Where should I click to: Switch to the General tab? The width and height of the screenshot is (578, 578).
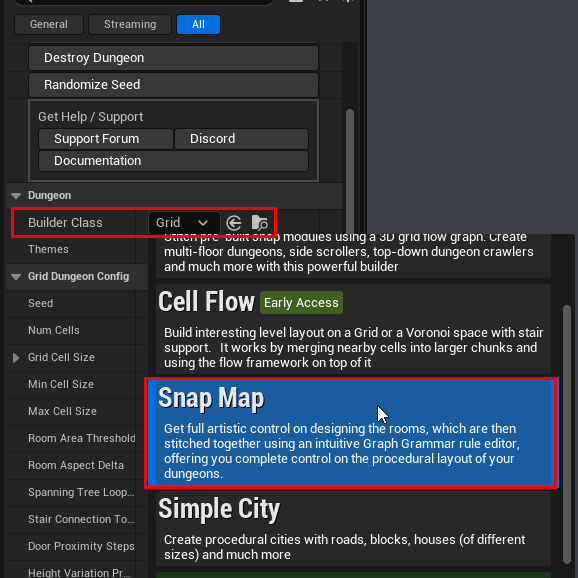(49, 24)
